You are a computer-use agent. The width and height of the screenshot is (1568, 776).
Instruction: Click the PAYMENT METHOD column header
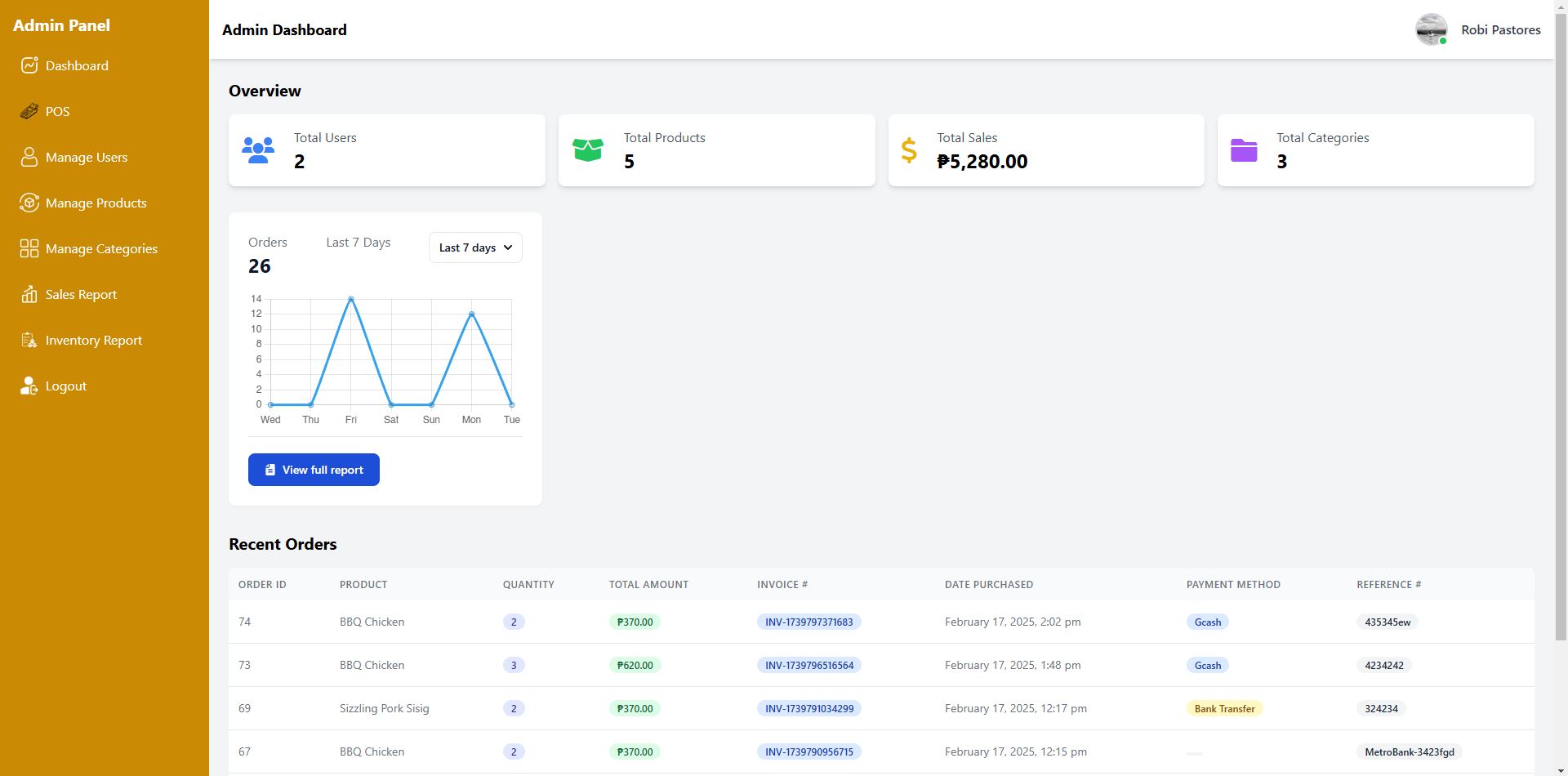pos(1233,585)
